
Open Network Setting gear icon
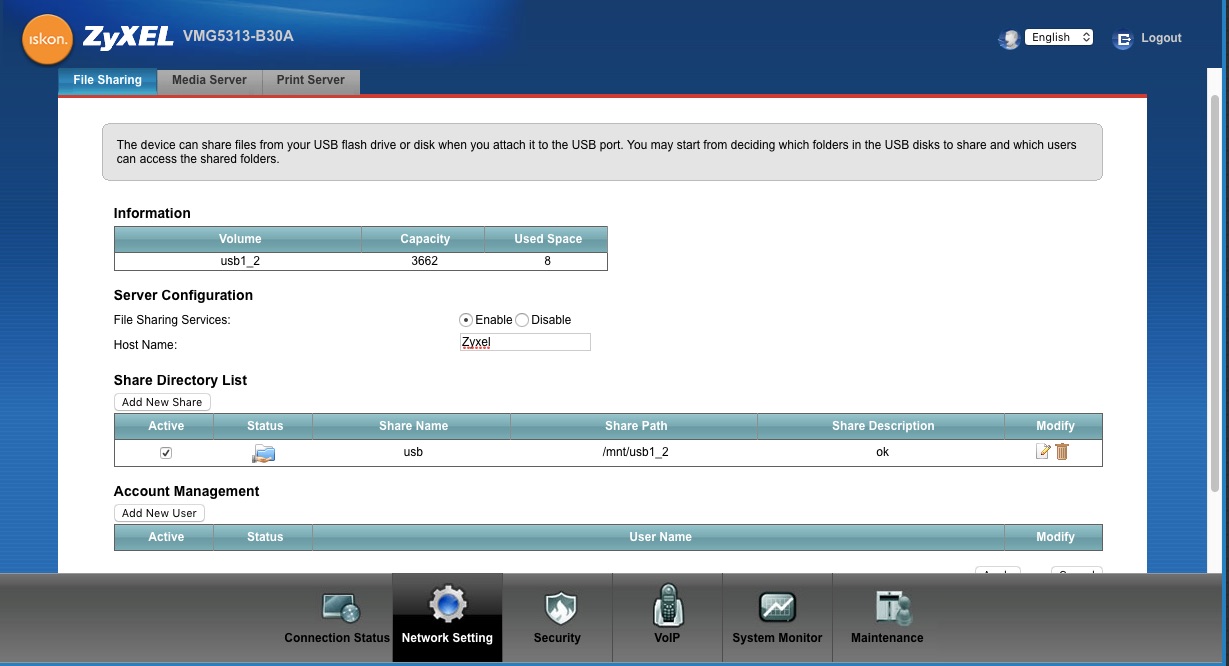[447, 606]
